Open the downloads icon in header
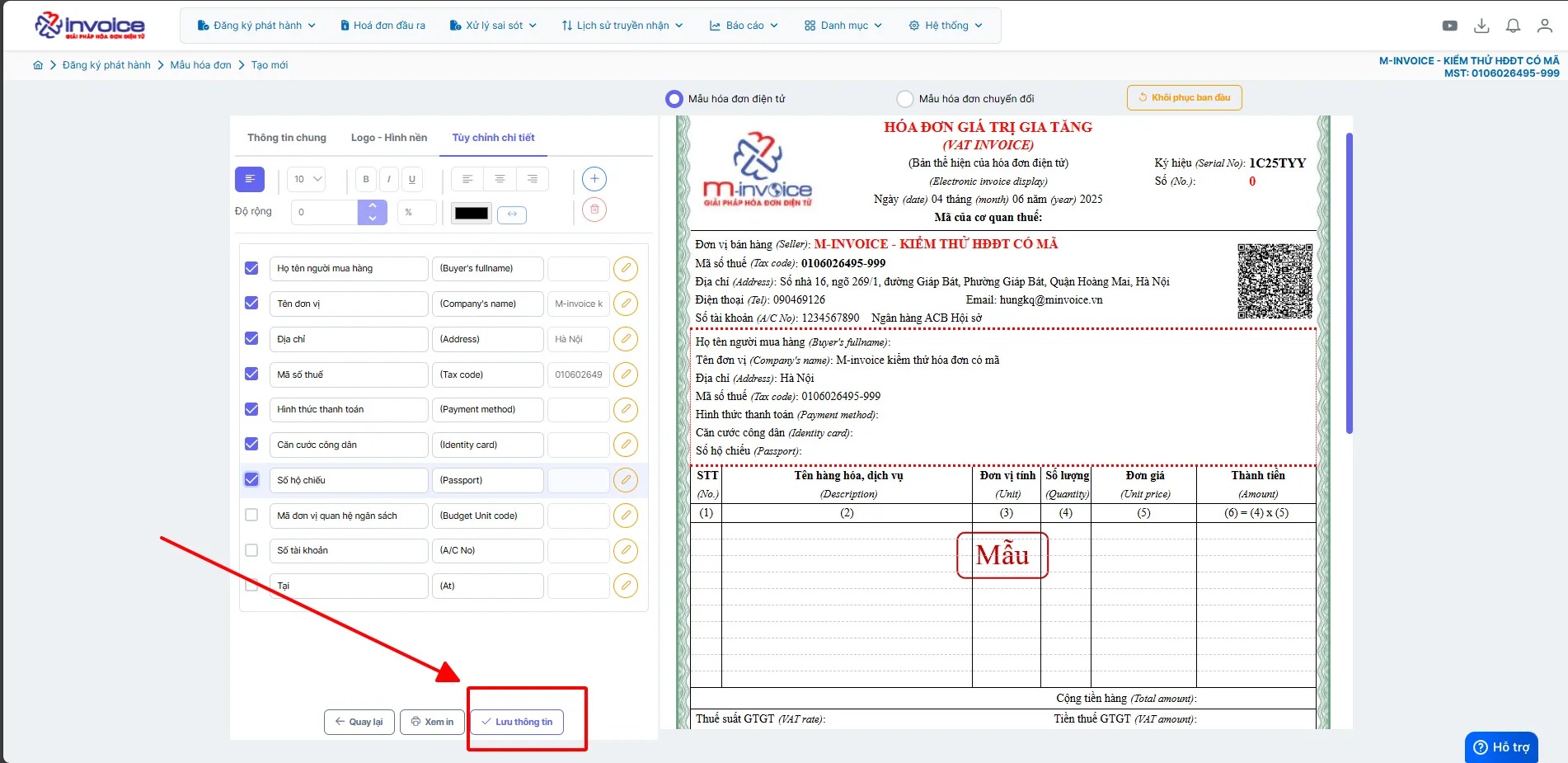Screen dimensions: 1568x763 pos(1481,26)
